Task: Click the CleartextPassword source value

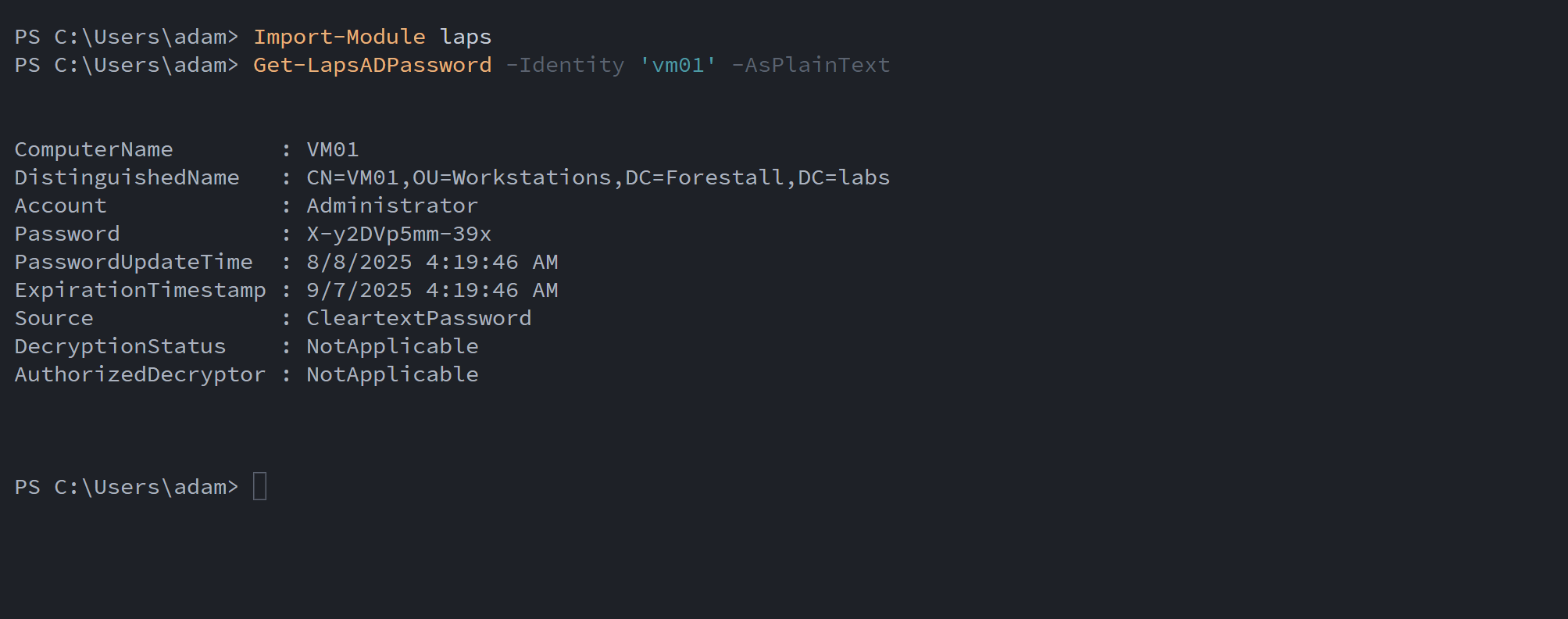Action: tap(419, 318)
